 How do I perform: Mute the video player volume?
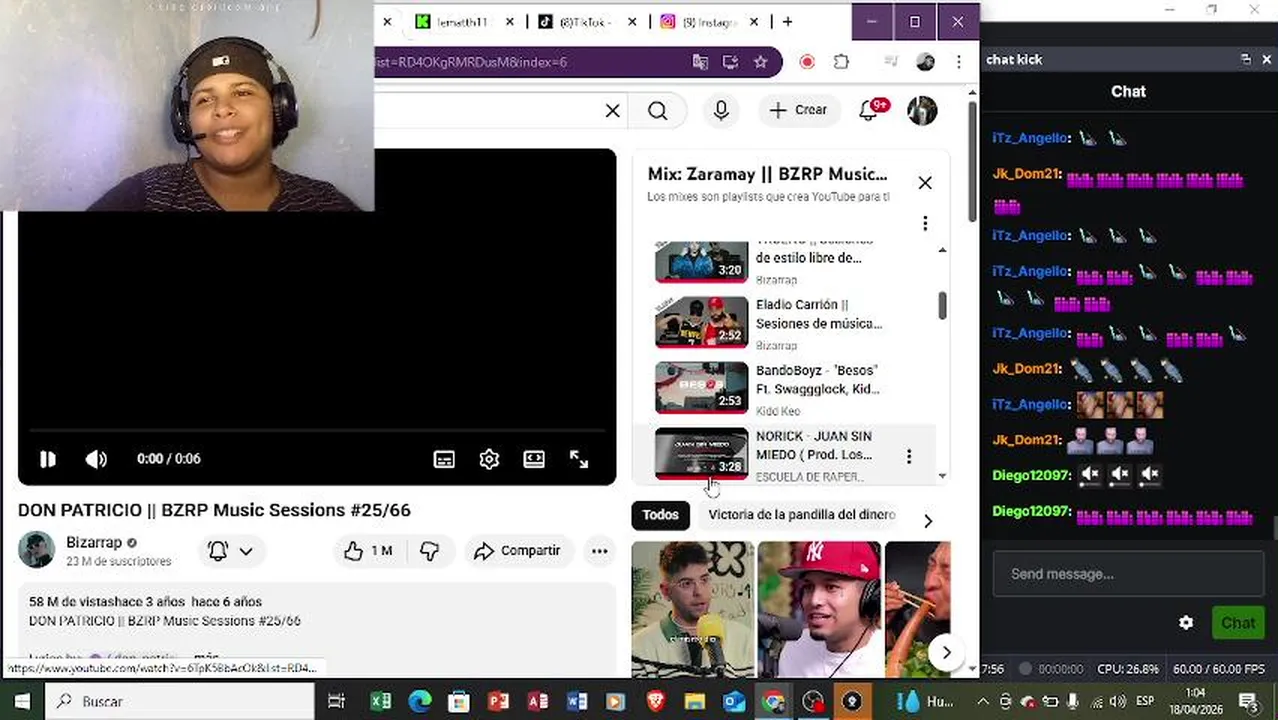click(x=96, y=459)
